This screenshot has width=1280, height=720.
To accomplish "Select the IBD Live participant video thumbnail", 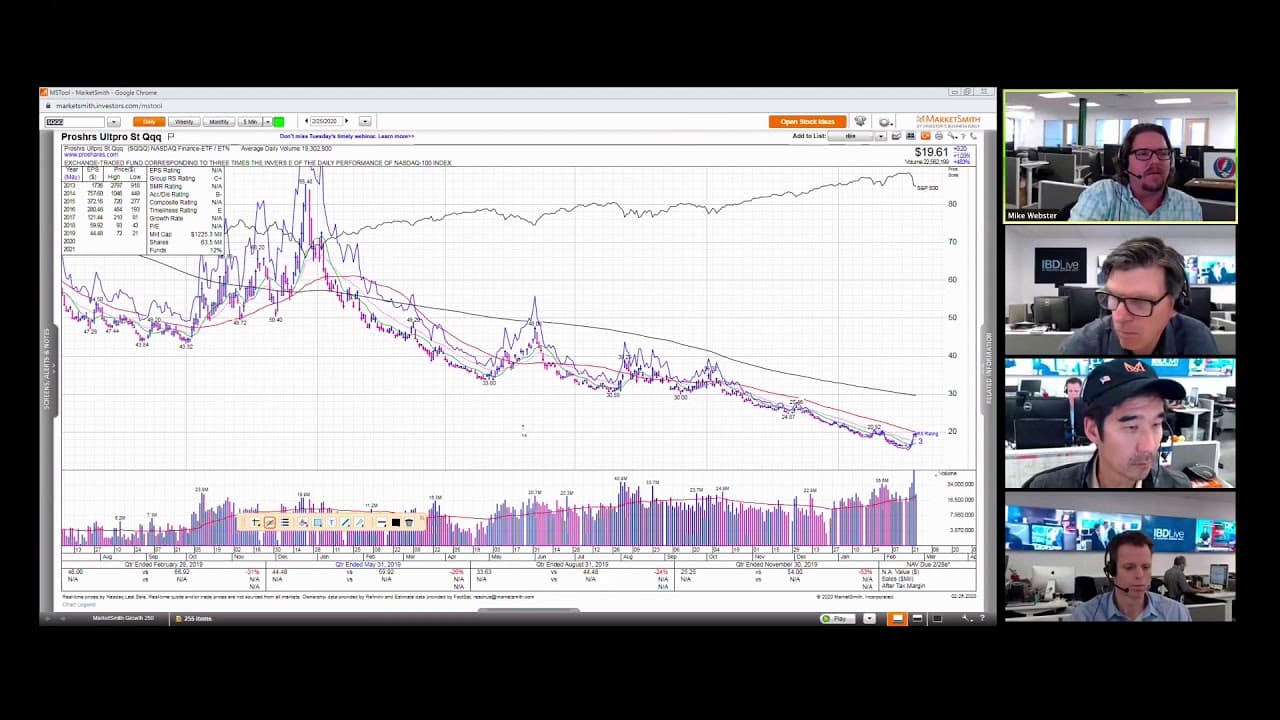I will pos(1120,289).
